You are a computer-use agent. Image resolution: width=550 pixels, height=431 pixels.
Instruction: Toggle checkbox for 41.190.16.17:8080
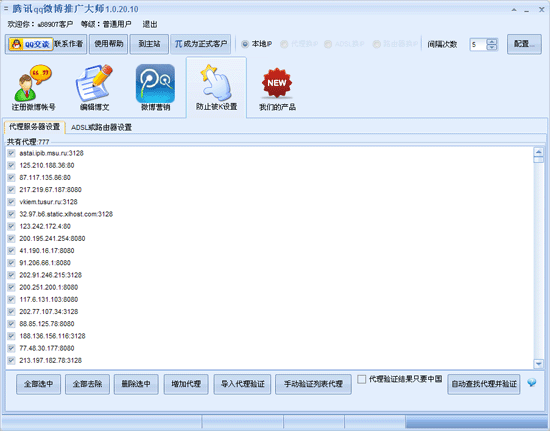tap(11, 250)
